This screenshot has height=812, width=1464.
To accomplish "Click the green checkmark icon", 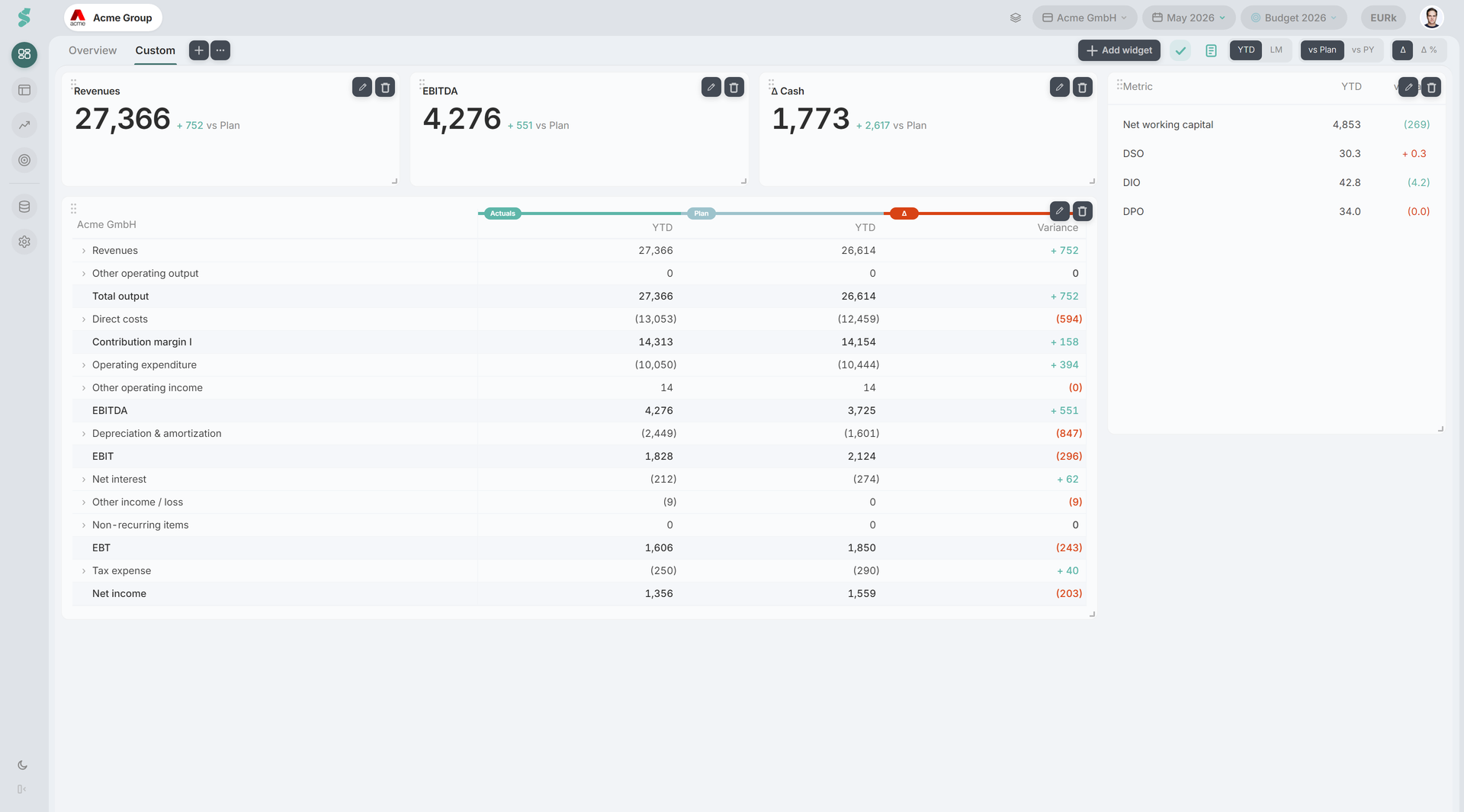I will (1180, 50).
